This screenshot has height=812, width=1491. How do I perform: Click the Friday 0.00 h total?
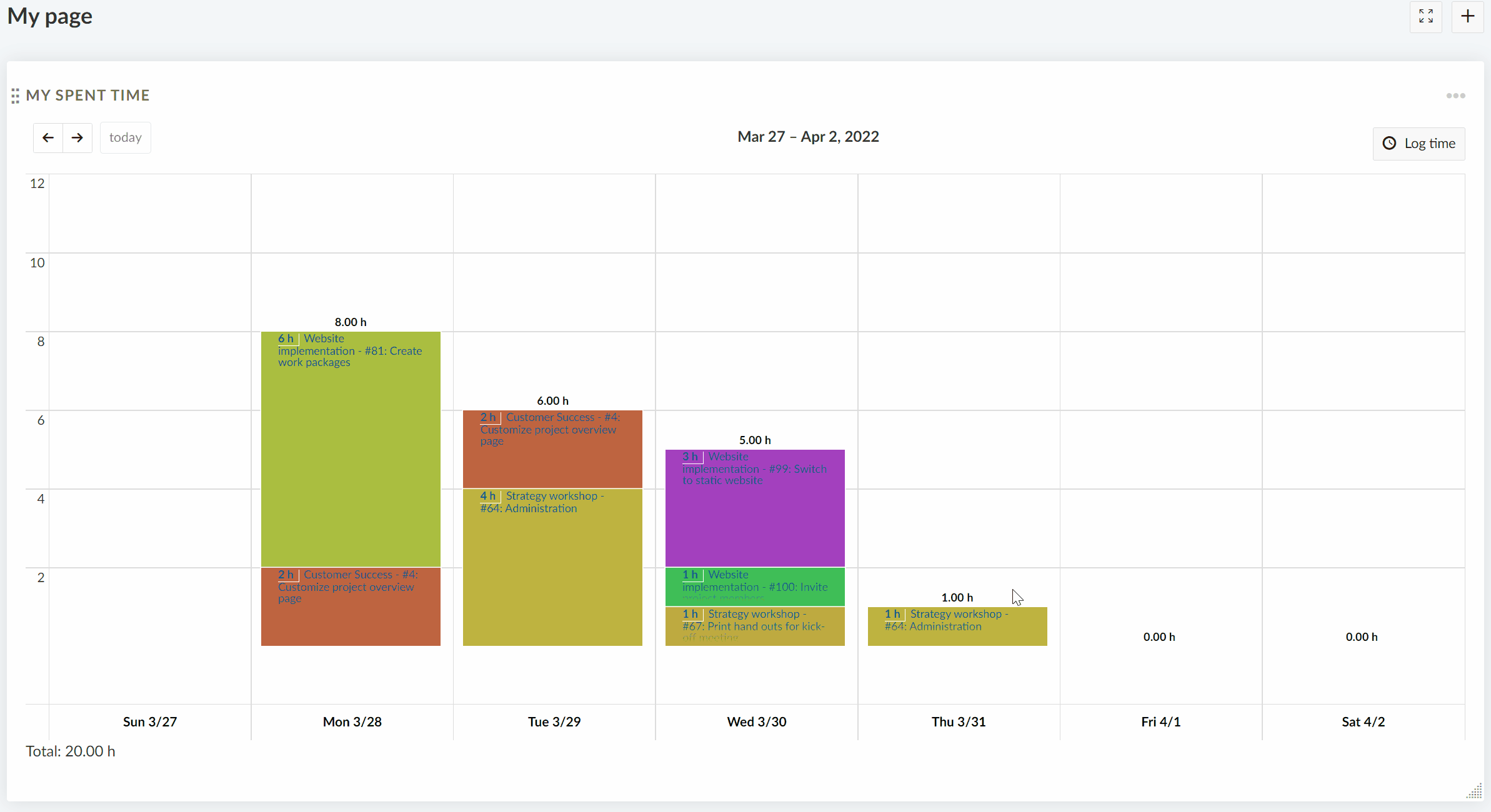pos(1159,636)
